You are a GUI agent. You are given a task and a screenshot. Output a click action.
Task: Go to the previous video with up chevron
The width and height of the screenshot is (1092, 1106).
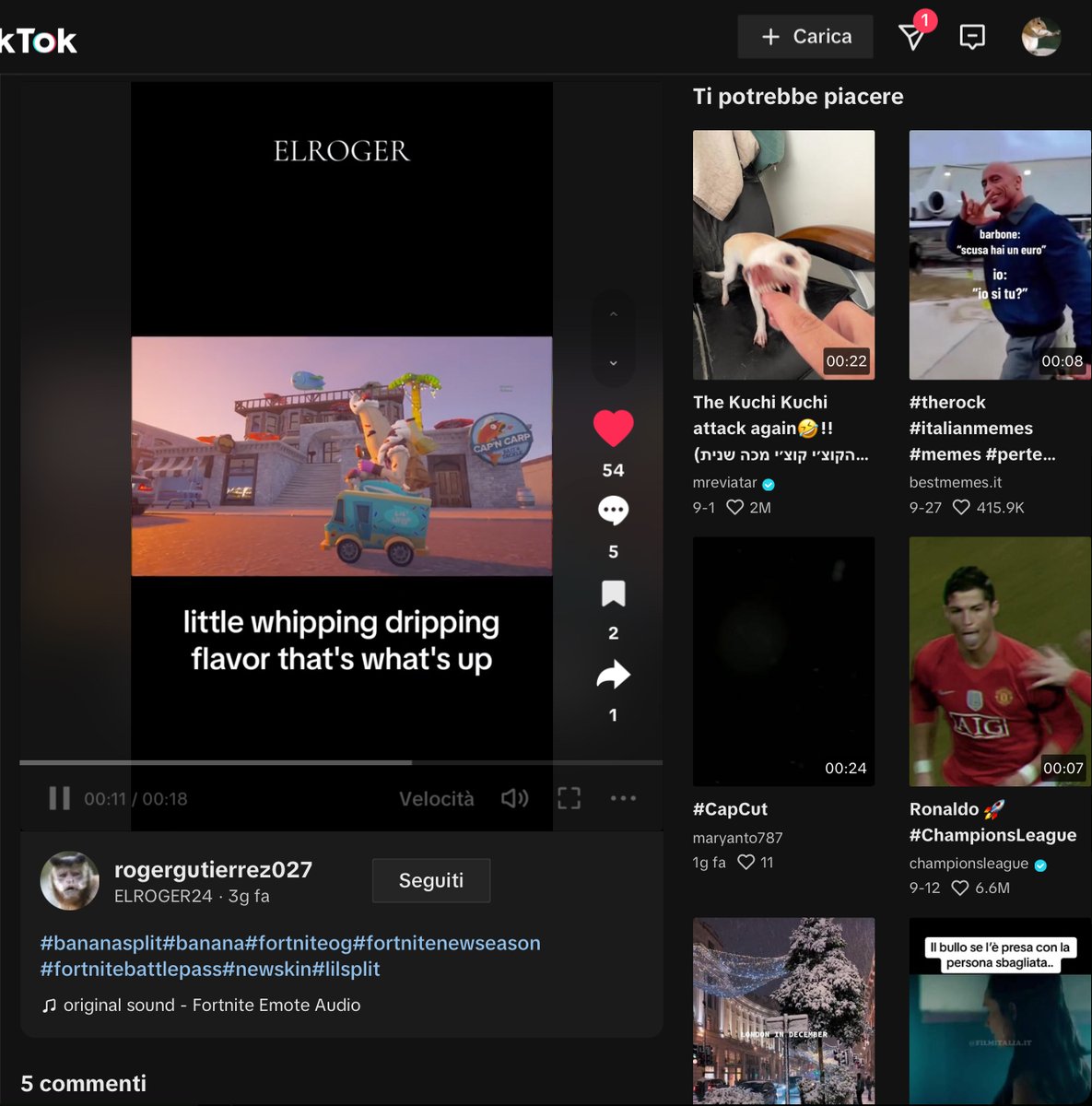coord(614,314)
